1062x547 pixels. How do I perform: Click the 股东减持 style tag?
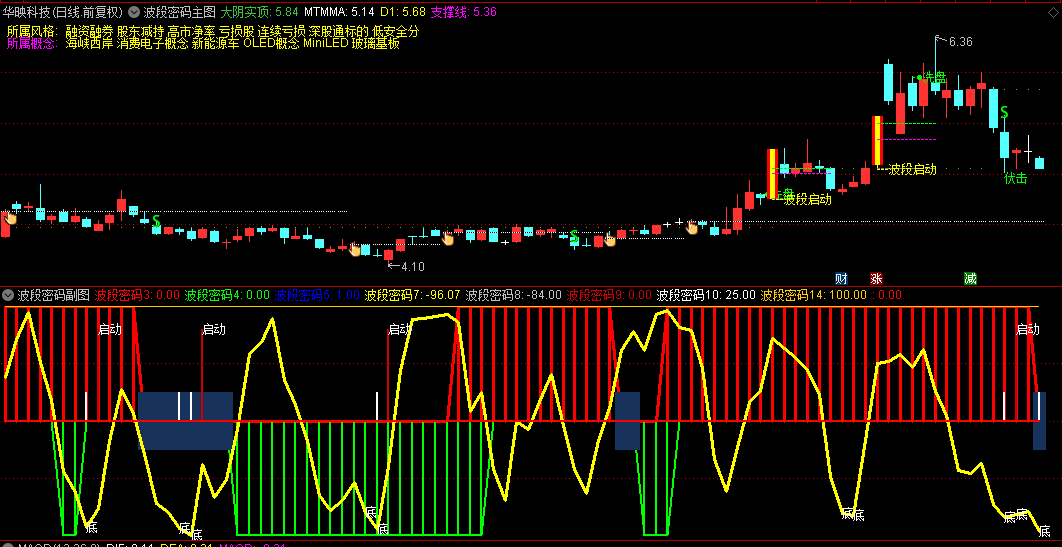(140, 31)
